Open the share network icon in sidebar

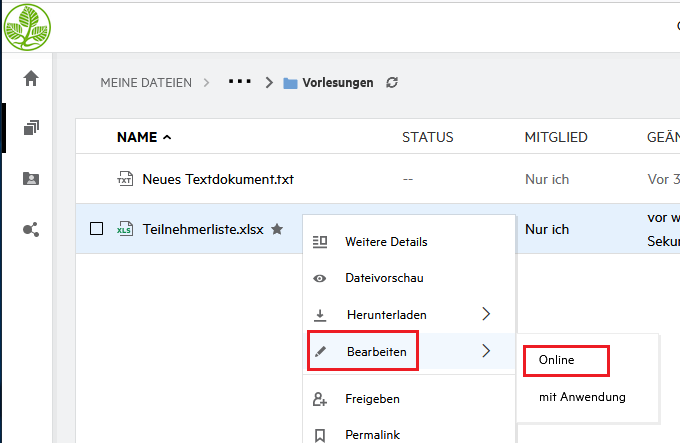click(31, 230)
